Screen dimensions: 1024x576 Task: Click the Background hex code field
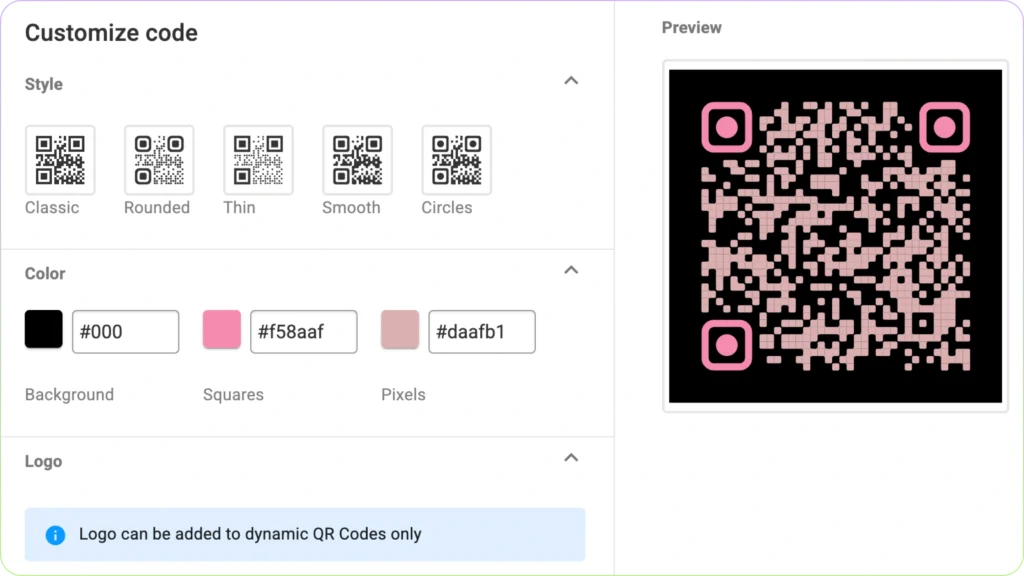pyautogui.click(x=125, y=331)
